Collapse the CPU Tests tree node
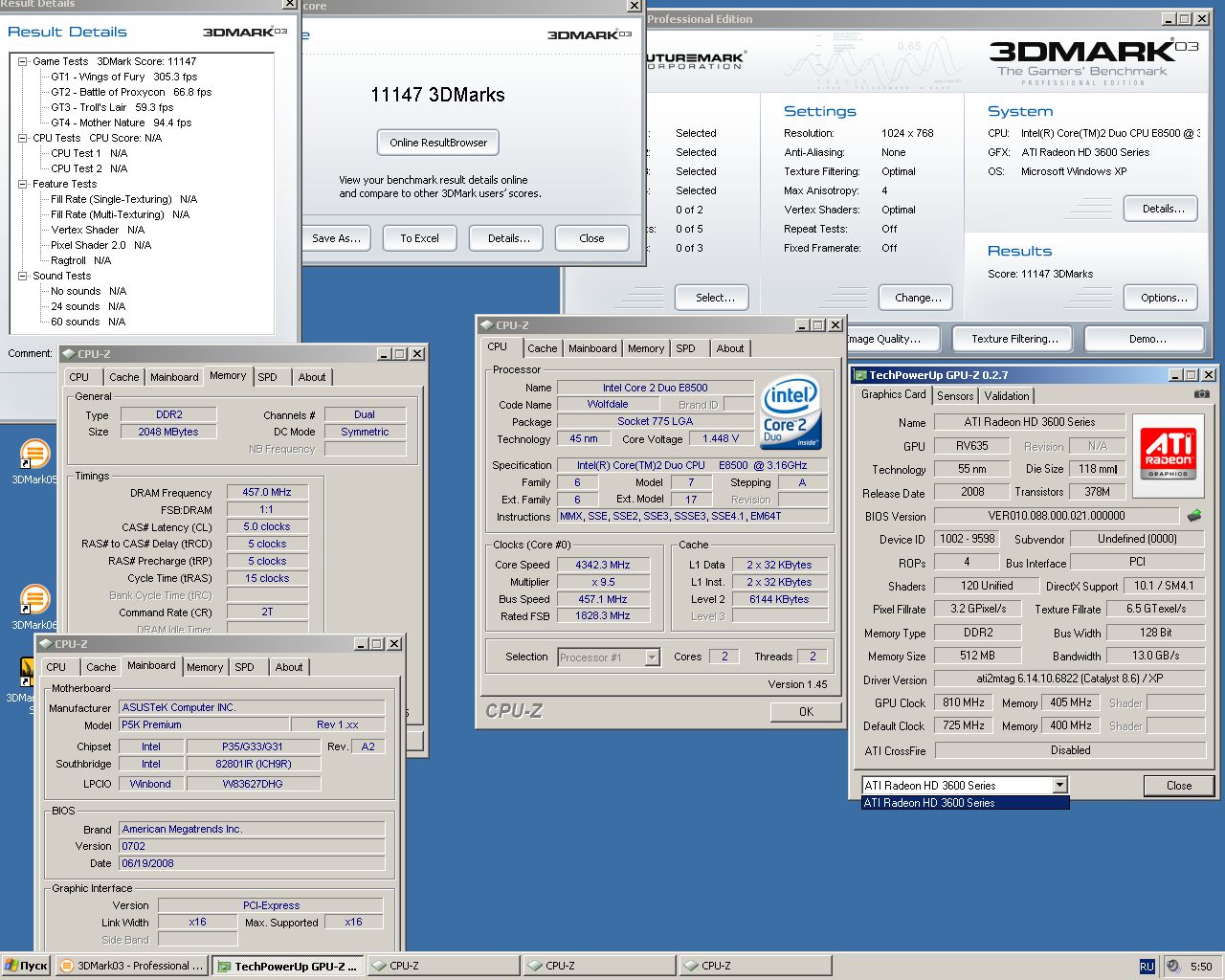The height and width of the screenshot is (980, 1225). pyautogui.click(x=22, y=138)
